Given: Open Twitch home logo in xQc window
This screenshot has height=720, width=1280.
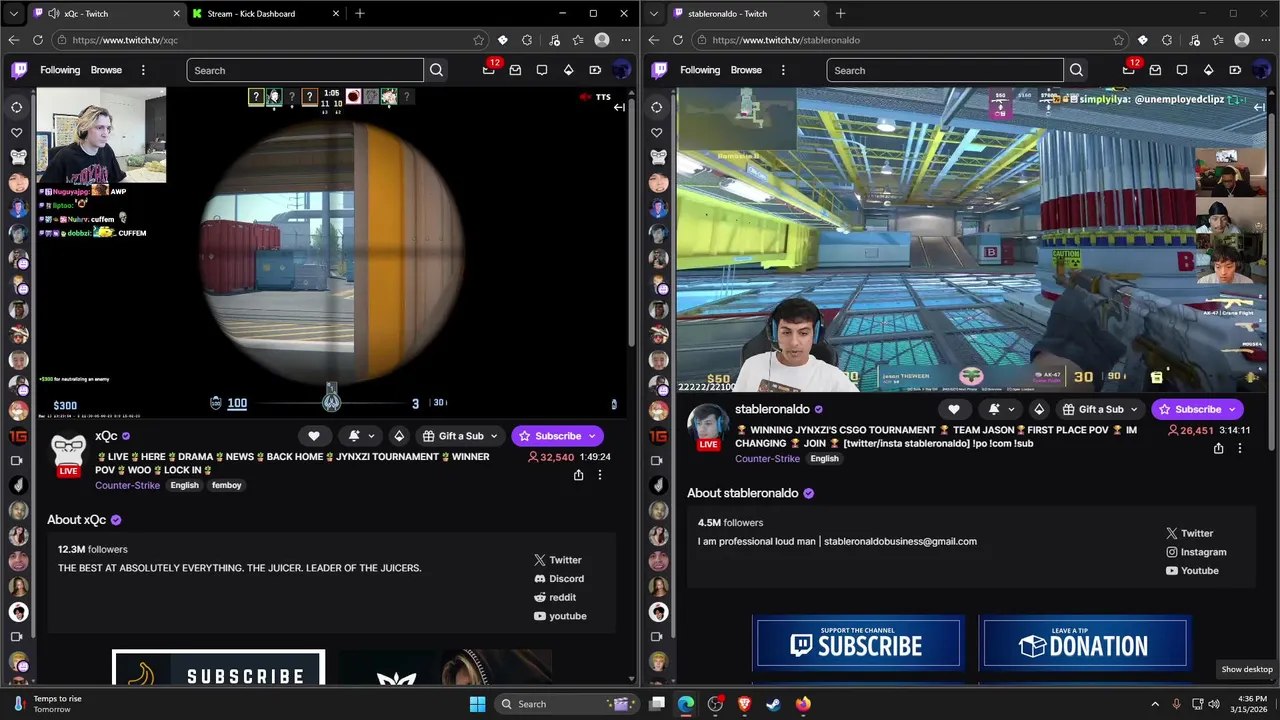Looking at the screenshot, I should 19,70.
